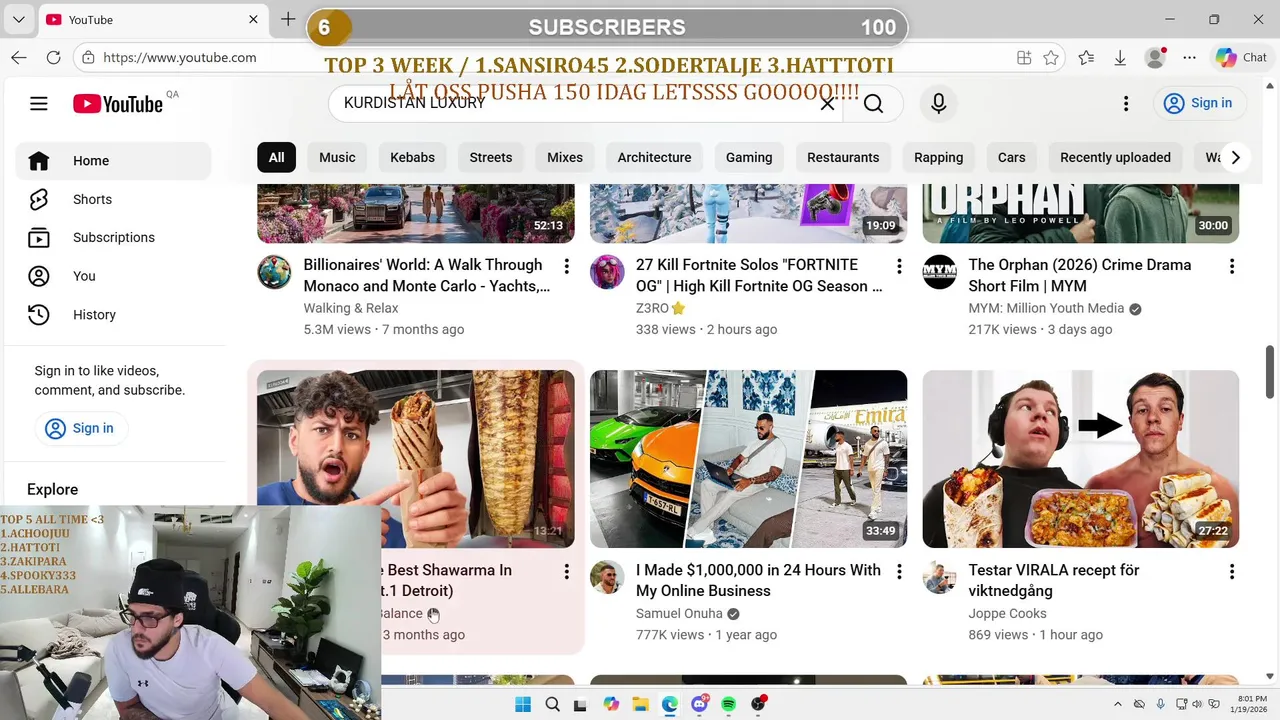
Task: Select the Music filter chip
Action: (337, 157)
